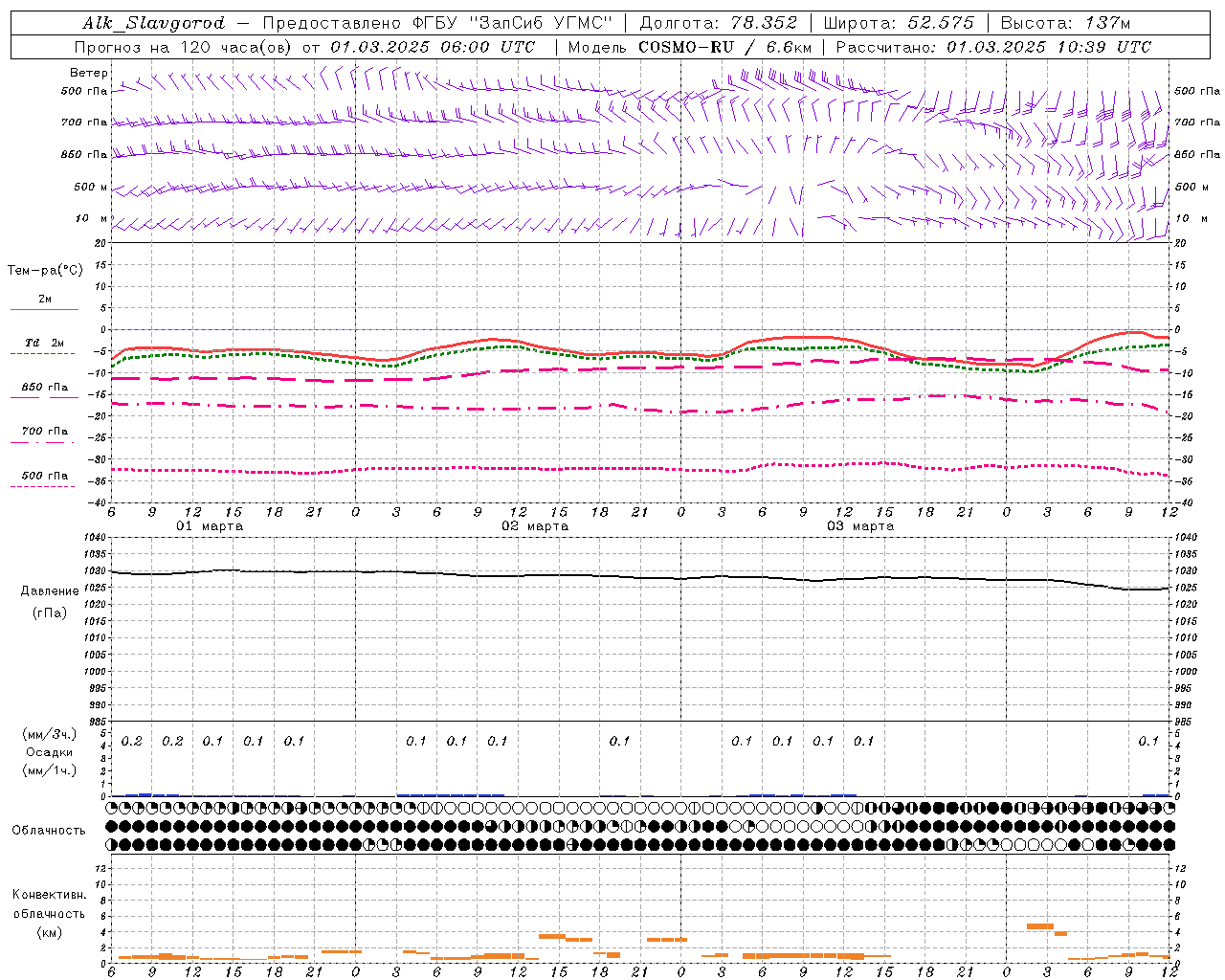
Task: Click the (мм/1ч.) precipitation unit label
Action: (x=50, y=770)
